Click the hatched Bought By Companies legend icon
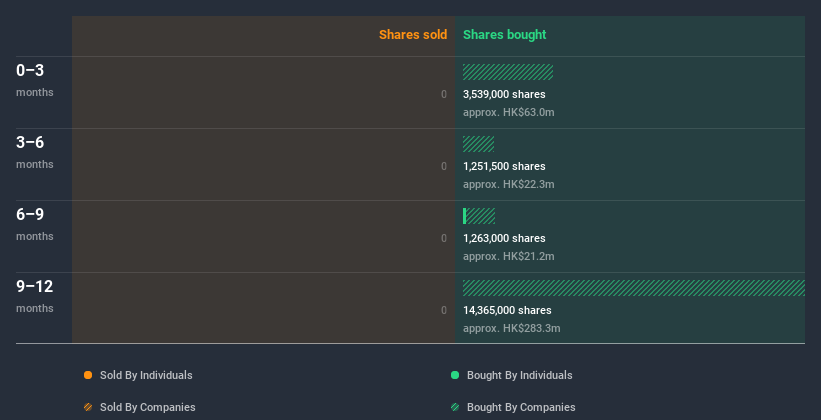The width and height of the screenshot is (821, 420). point(455,407)
